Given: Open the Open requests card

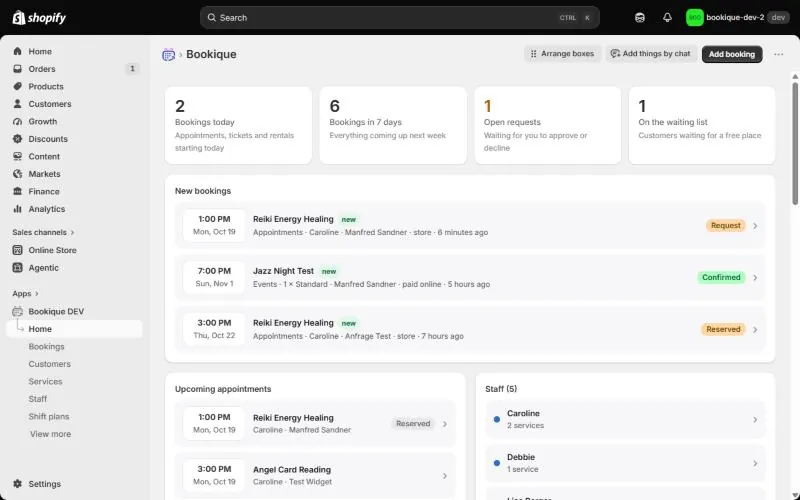Looking at the screenshot, I should (x=547, y=126).
